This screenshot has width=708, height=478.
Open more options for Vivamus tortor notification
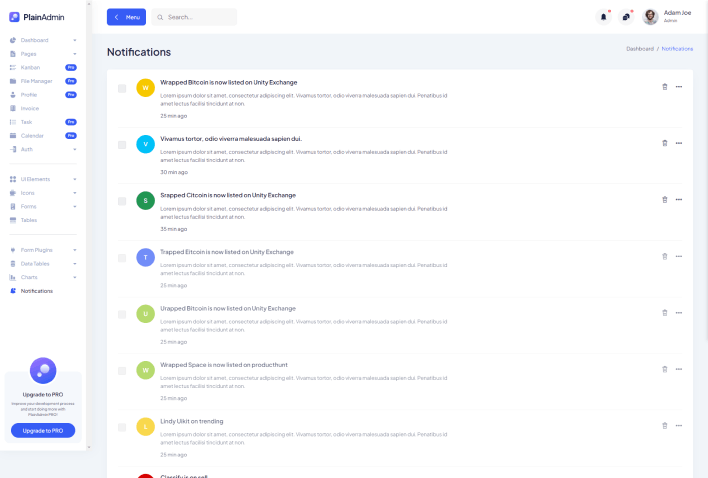679,143
